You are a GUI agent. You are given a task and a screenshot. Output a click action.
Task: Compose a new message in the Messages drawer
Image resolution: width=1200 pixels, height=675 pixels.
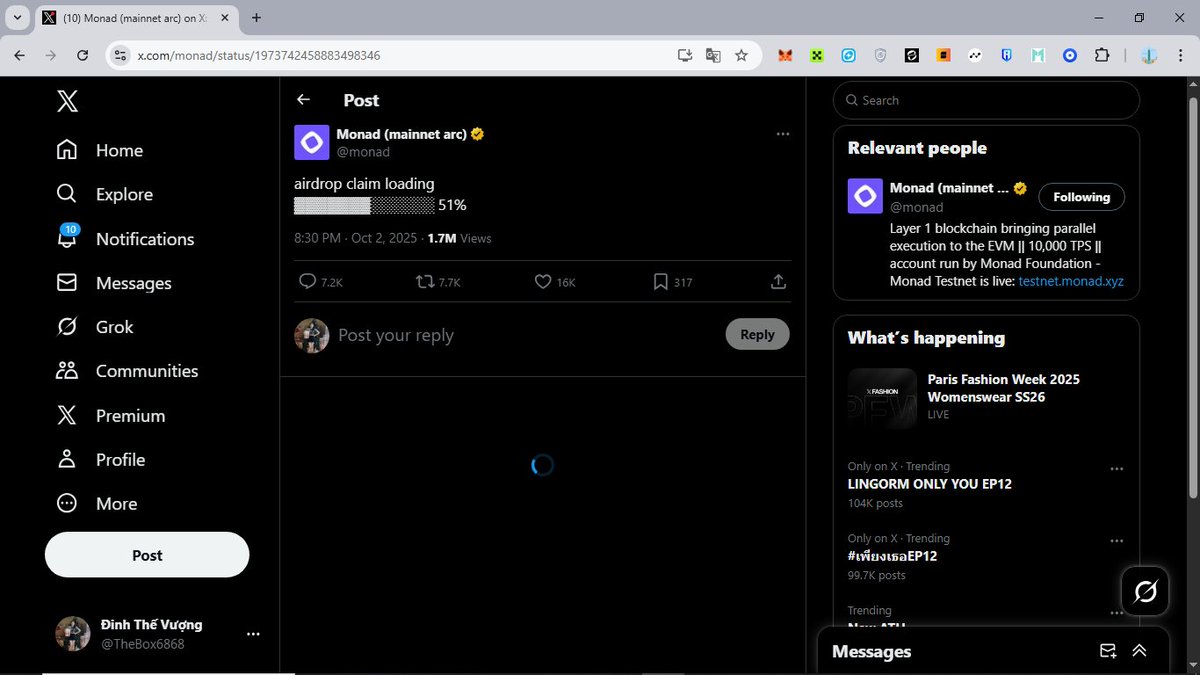pyautogui.click(x=1108, y=651)
